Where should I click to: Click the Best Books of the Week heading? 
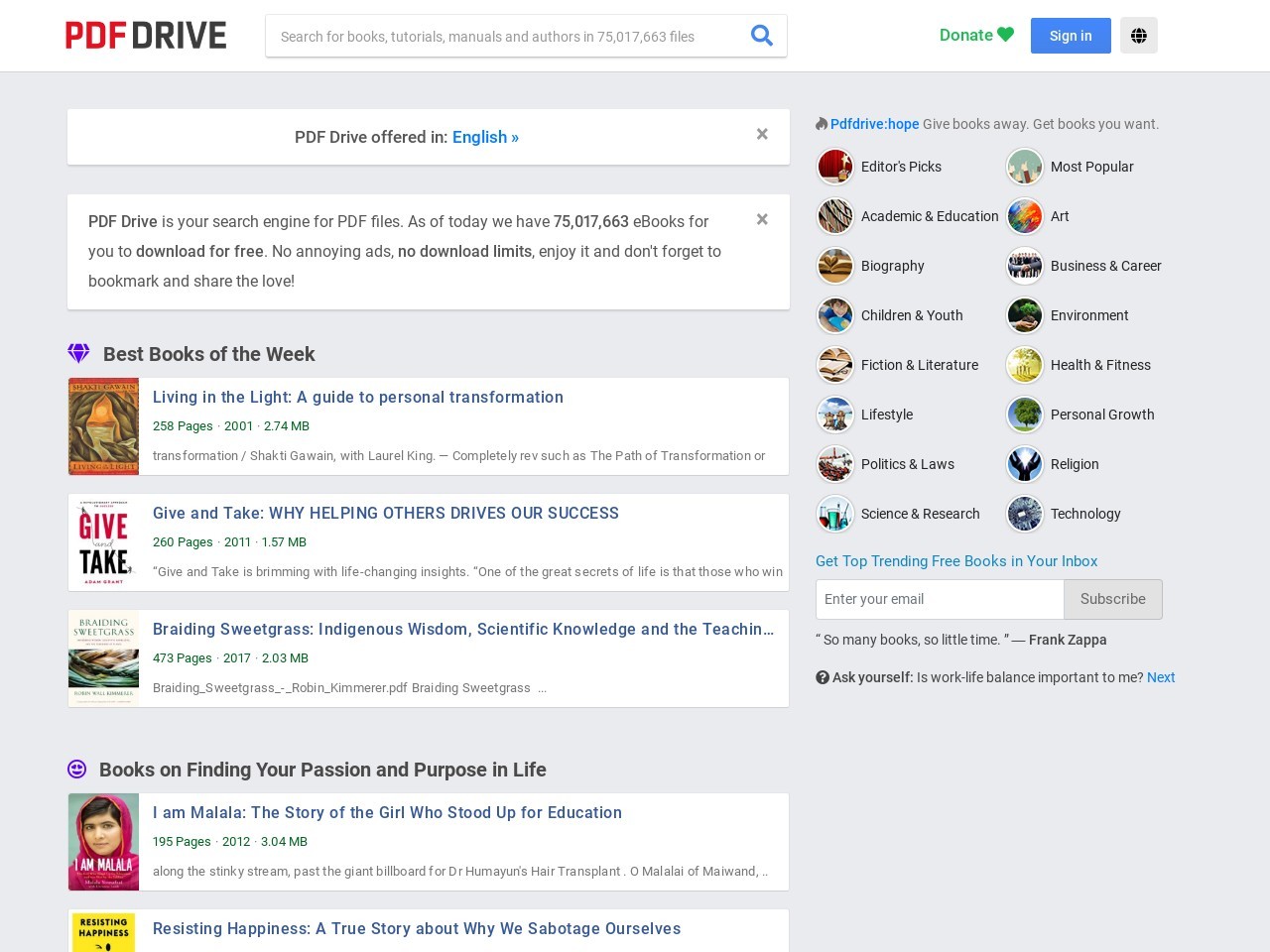point(209,354)
